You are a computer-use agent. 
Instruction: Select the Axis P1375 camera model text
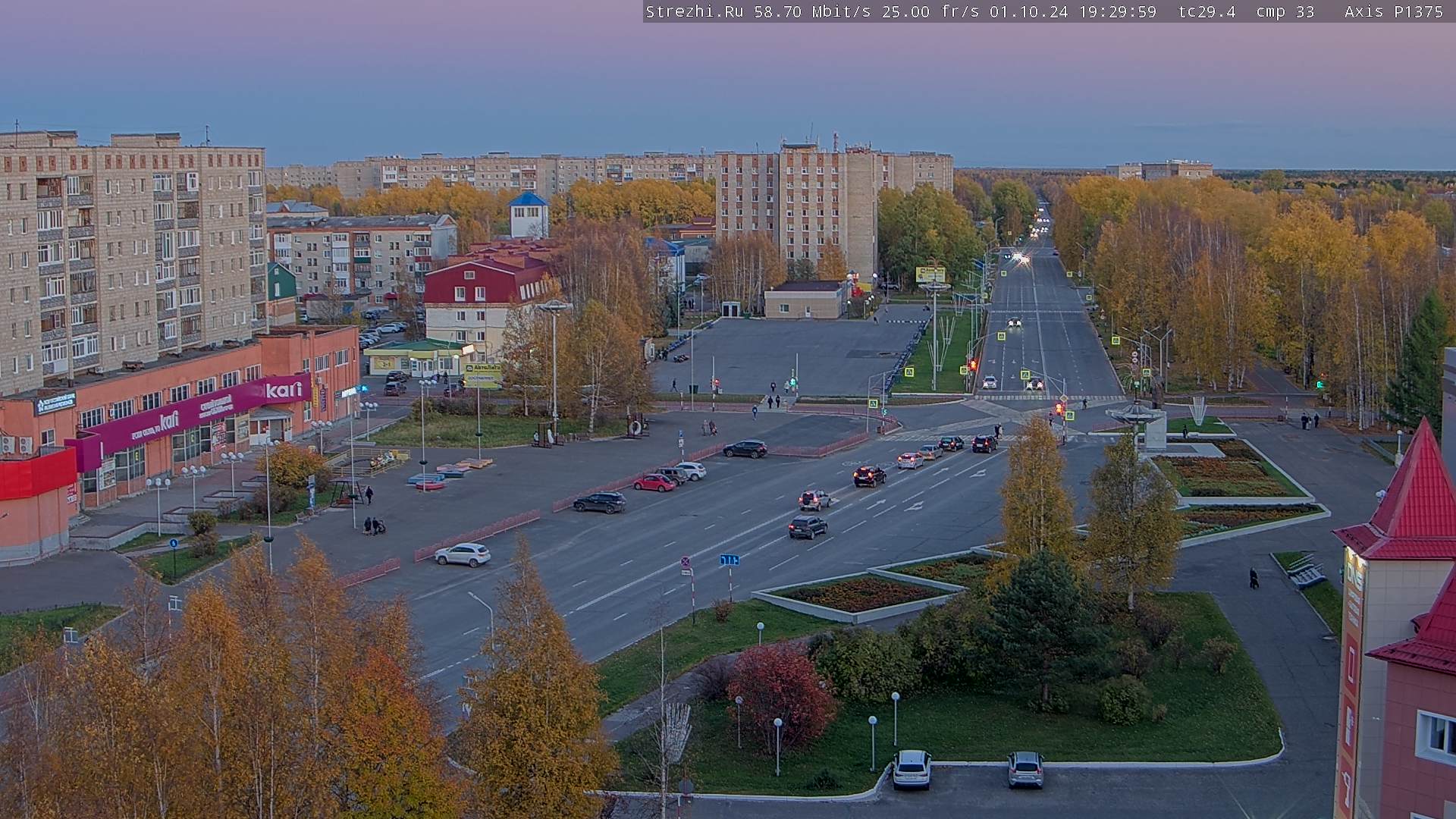pos(1394,11)
